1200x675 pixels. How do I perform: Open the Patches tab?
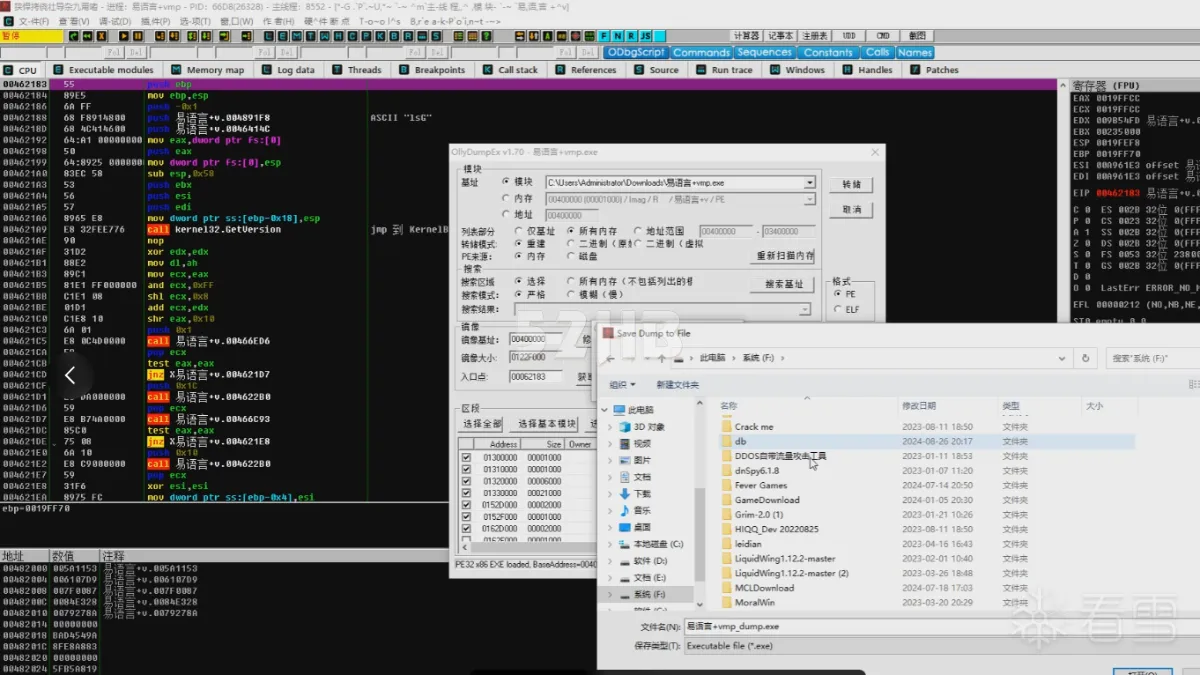pos(934,70)
